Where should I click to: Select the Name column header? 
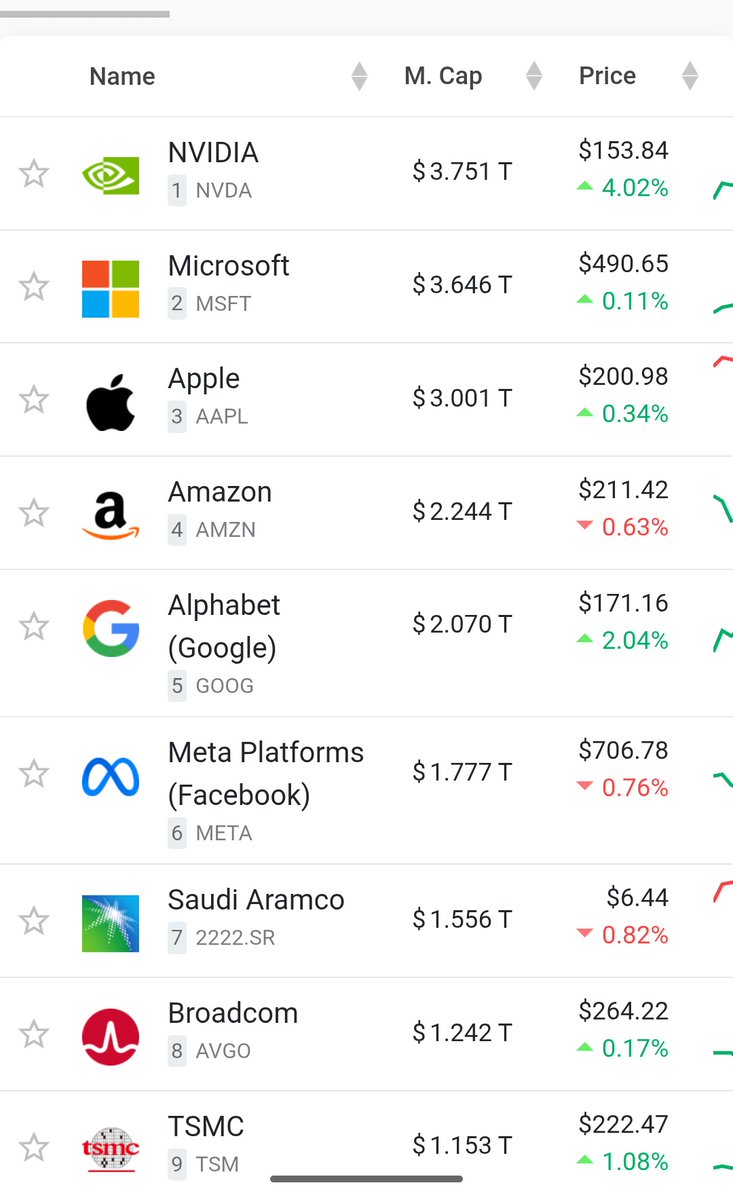coord(122,76)
